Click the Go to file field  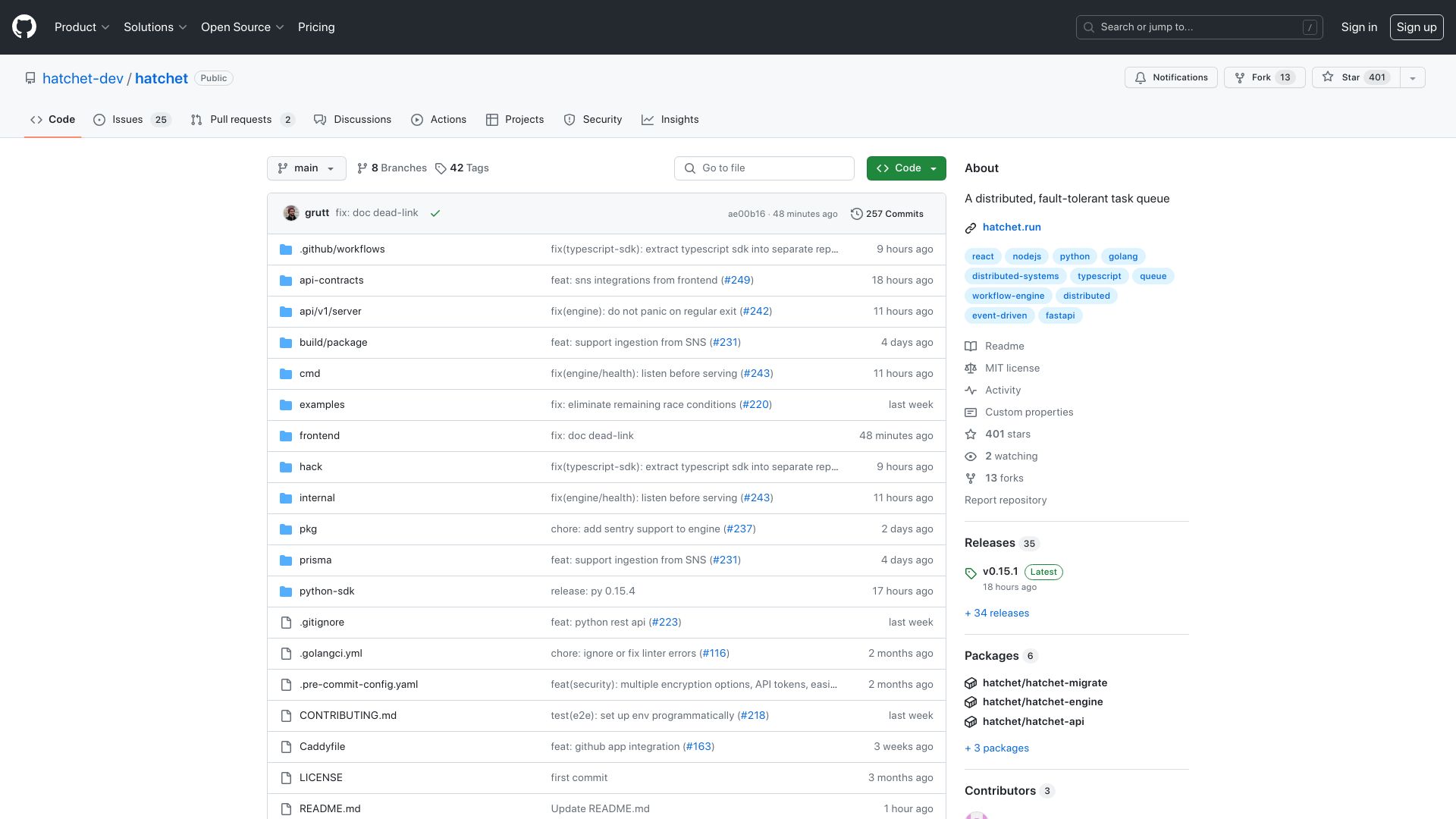pos(764,168)
